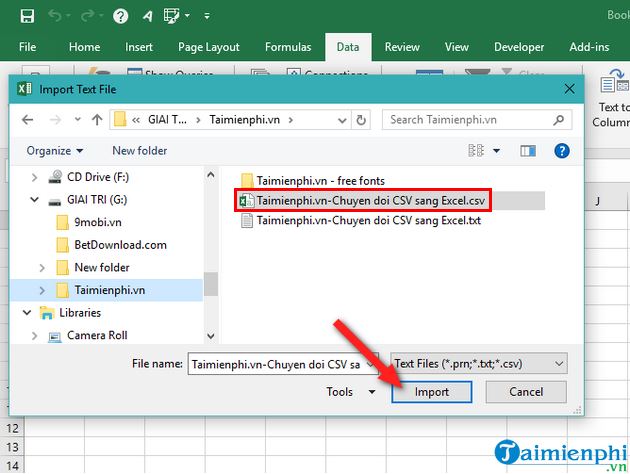Open the Developer ribbon tab

click(519, 47)
